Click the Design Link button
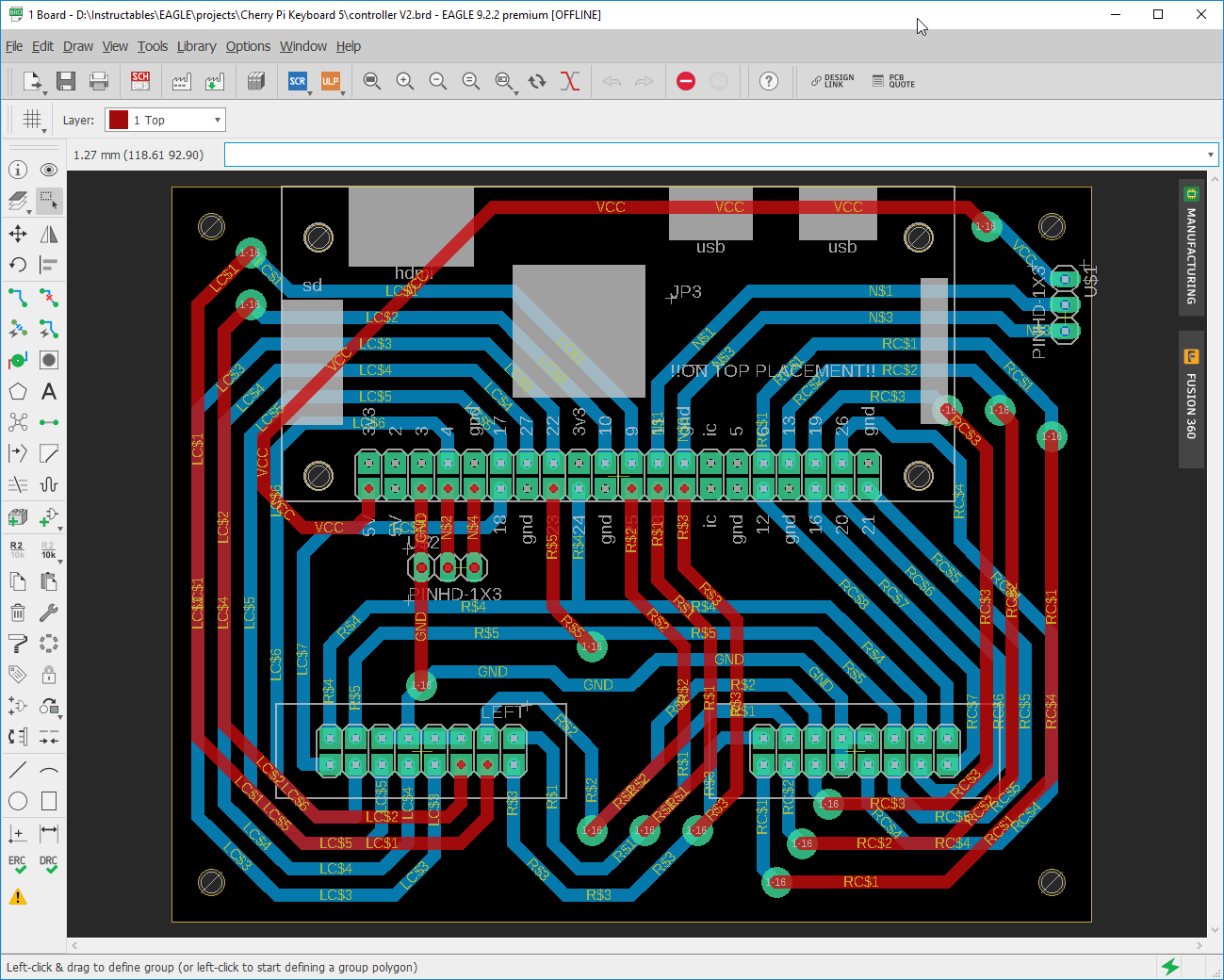Image resolution: width=1224 pixels, height=980 pixels. (x=833, y=81)
